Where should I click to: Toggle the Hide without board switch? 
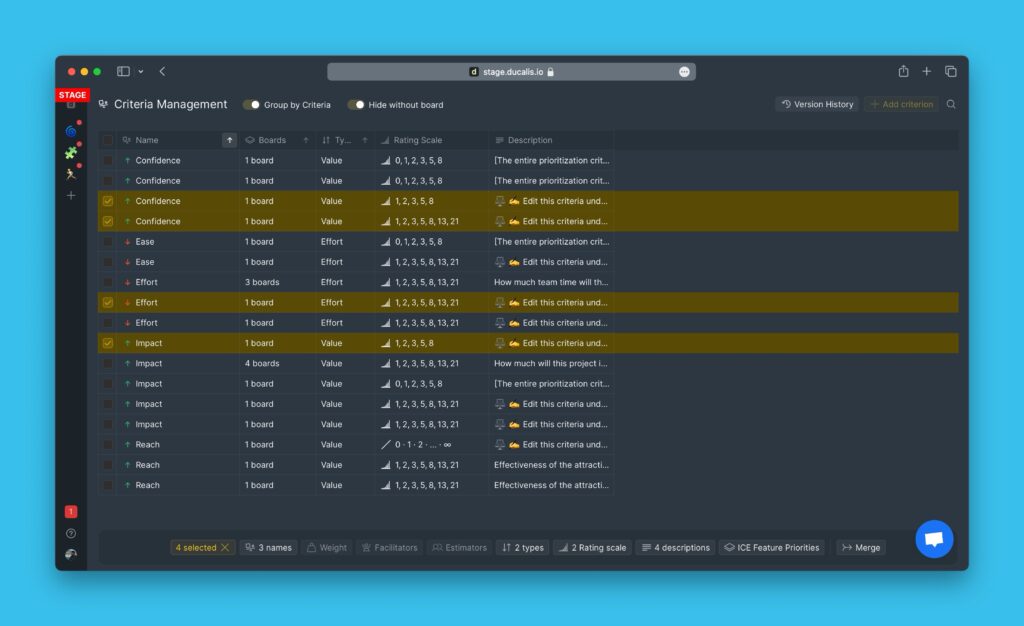point(356,105)
